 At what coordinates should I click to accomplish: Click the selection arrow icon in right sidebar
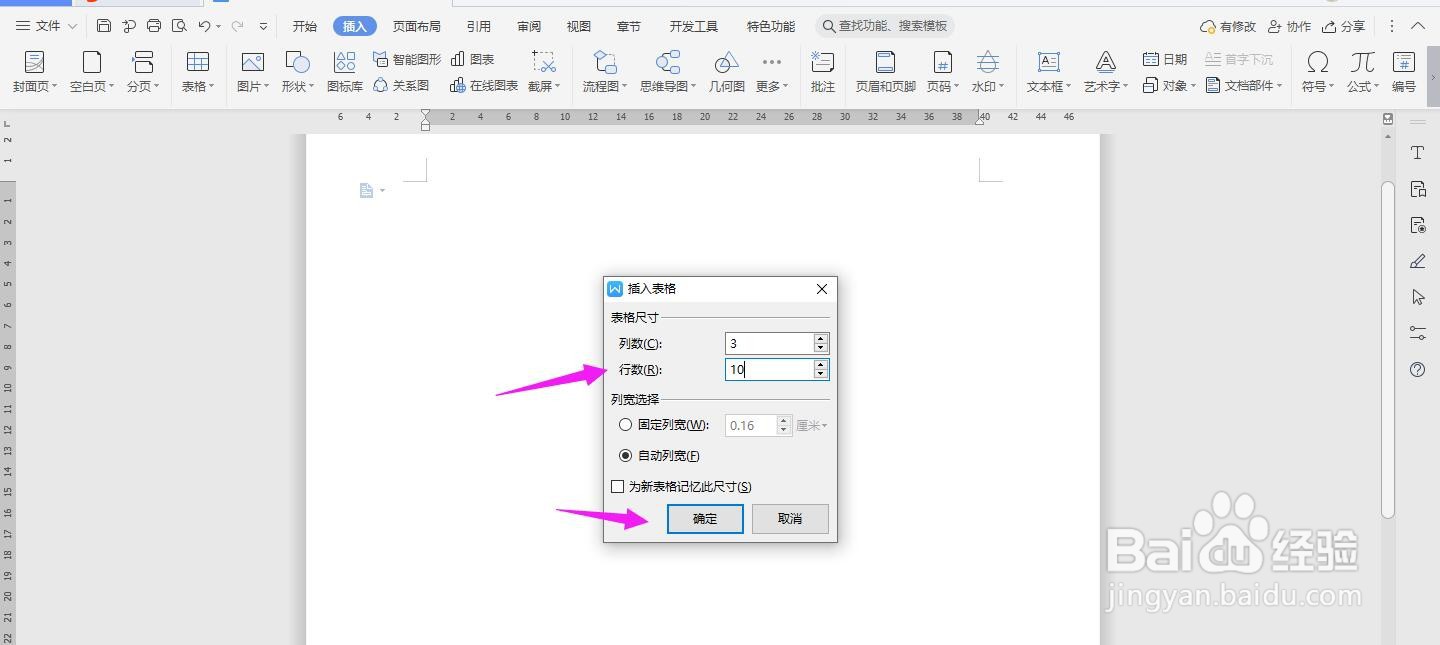[x=1417, y=297]
